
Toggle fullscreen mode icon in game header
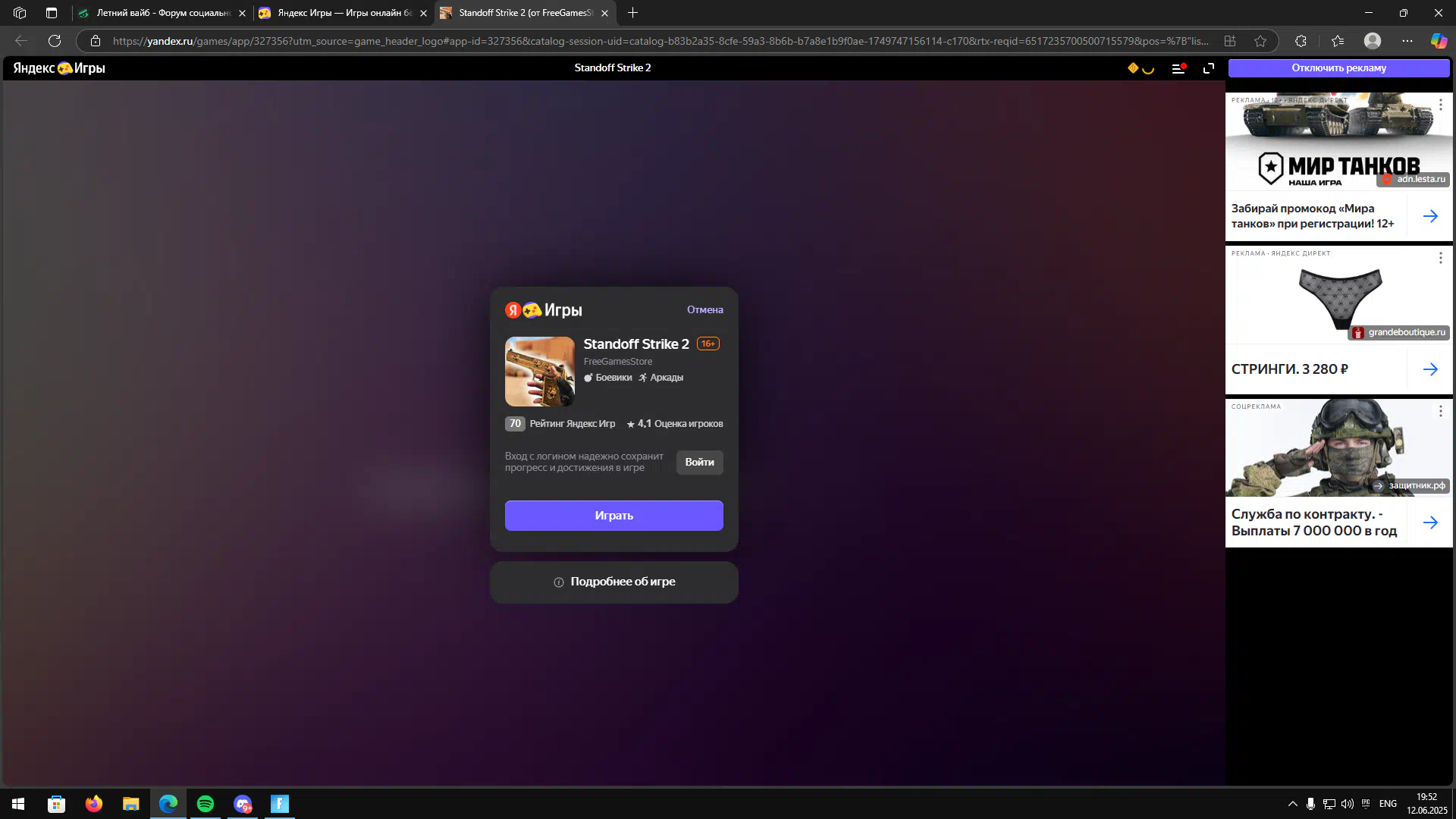point(1209,68)
